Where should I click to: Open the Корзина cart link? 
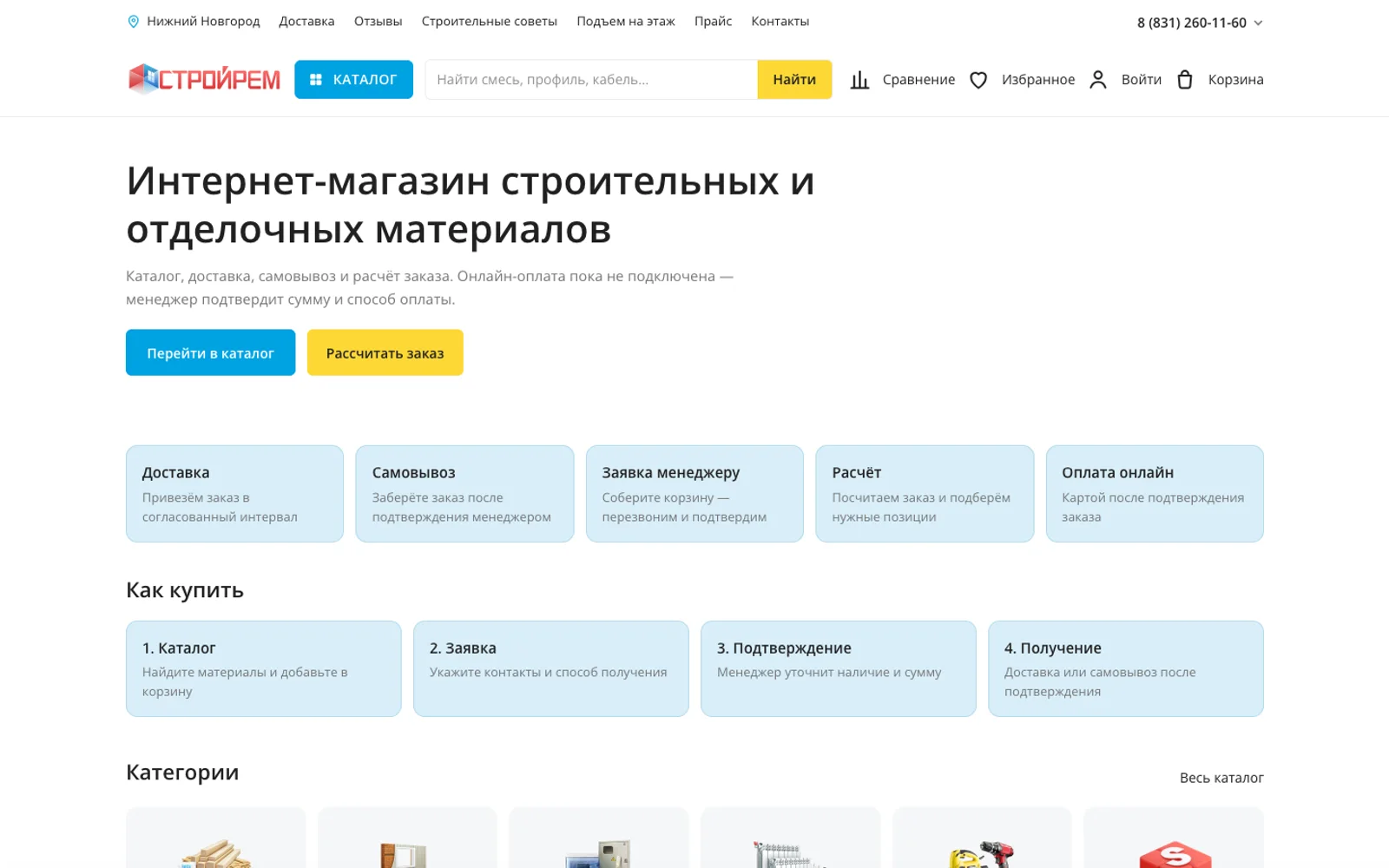[x=1235, y=80]
